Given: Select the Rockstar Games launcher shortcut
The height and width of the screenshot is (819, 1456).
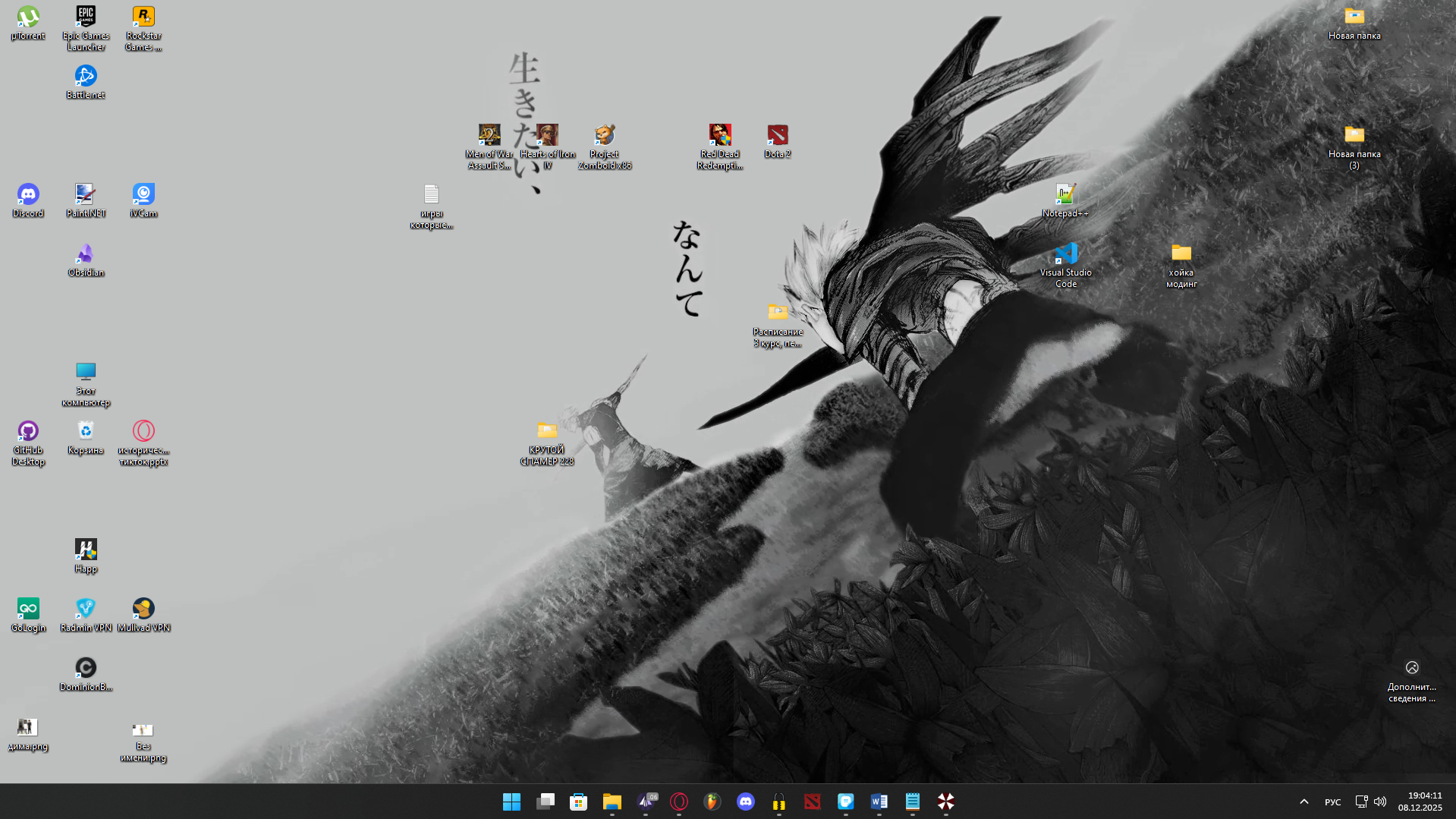Looking at the screenshot, I should point(143,29).
